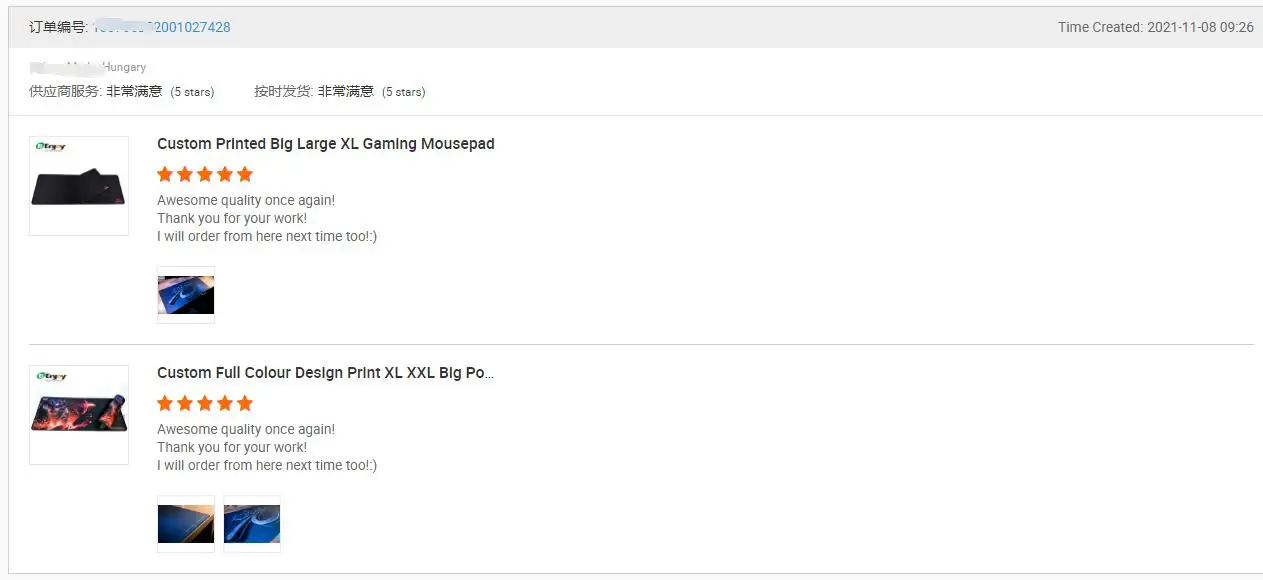Click the Hungary country label
This screenshot has height=580, width=1263.
click(x=124, y=67)
